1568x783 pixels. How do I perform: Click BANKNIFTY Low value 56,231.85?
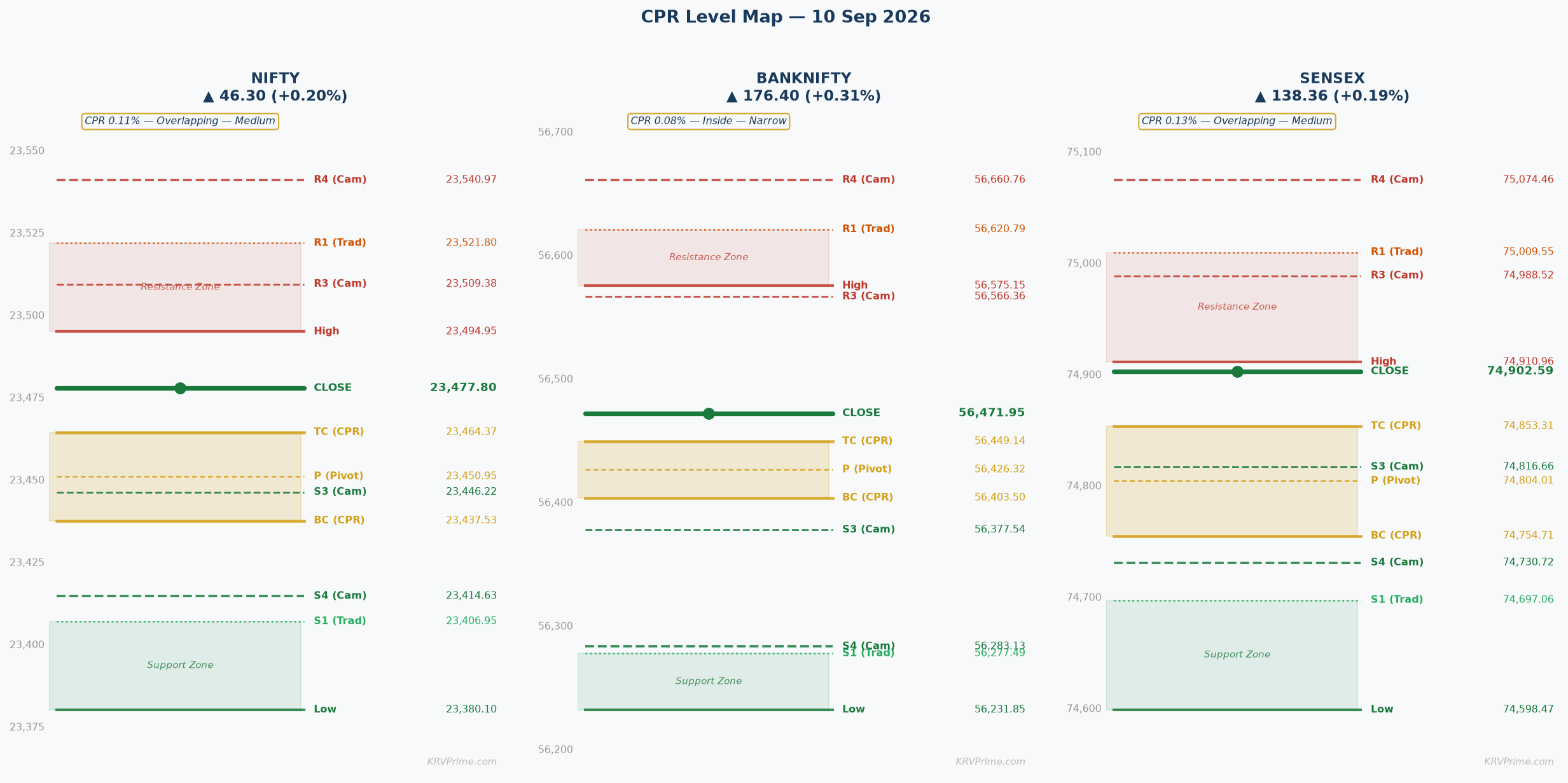[1000, 709]
